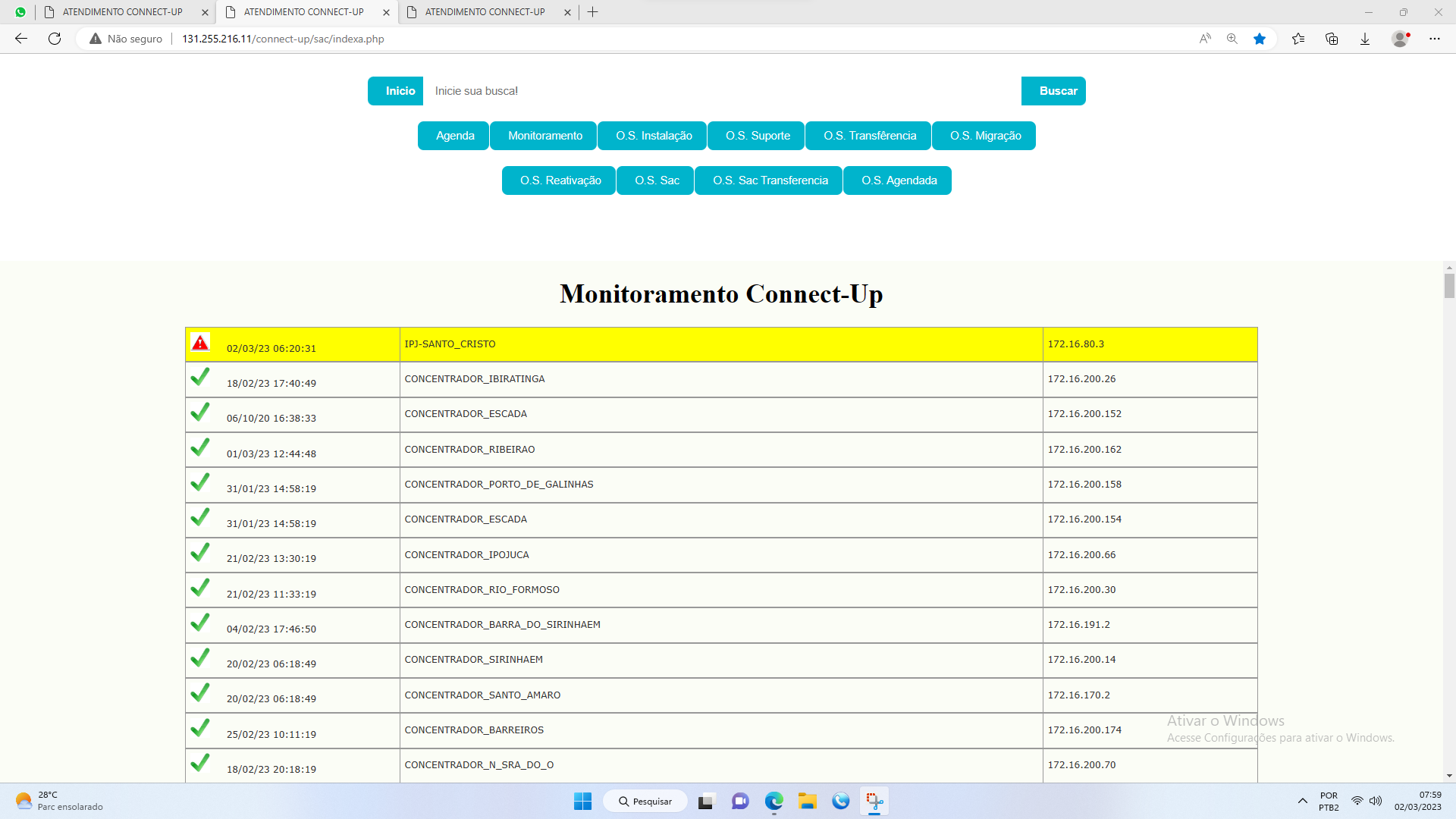
Task: Click the favorite star icon in address bar
Action: [1260, 39]
